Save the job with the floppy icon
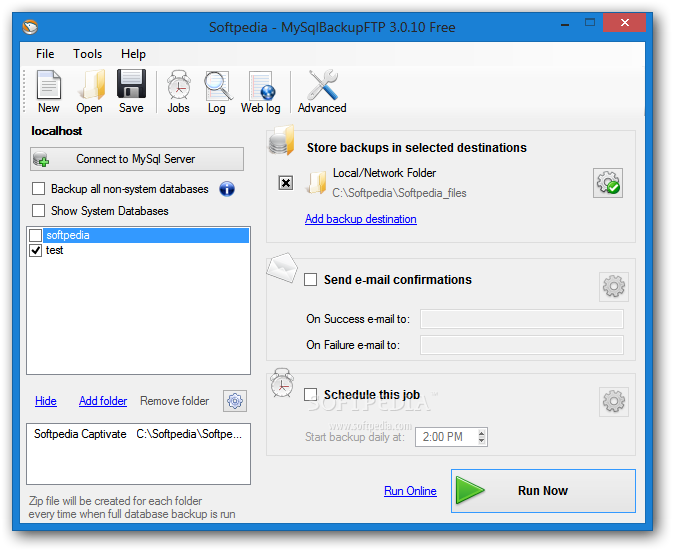The image size is (673, 551). pos(131,91)
